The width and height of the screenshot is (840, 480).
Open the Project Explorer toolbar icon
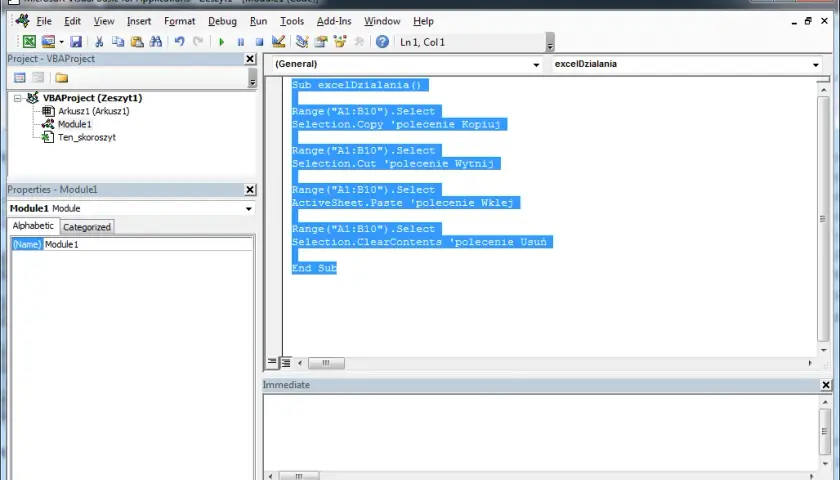302,42
